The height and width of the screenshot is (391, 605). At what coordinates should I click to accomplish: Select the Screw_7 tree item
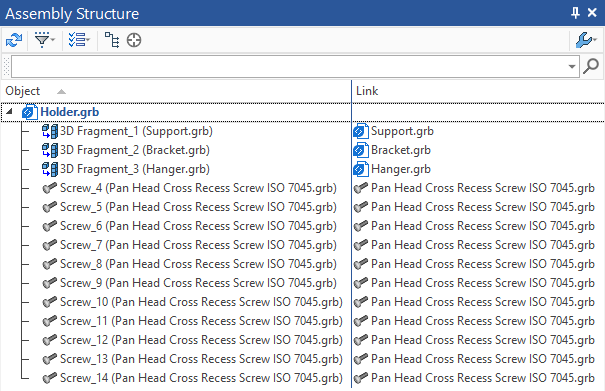pyautogui.click(x=198, y=245)
